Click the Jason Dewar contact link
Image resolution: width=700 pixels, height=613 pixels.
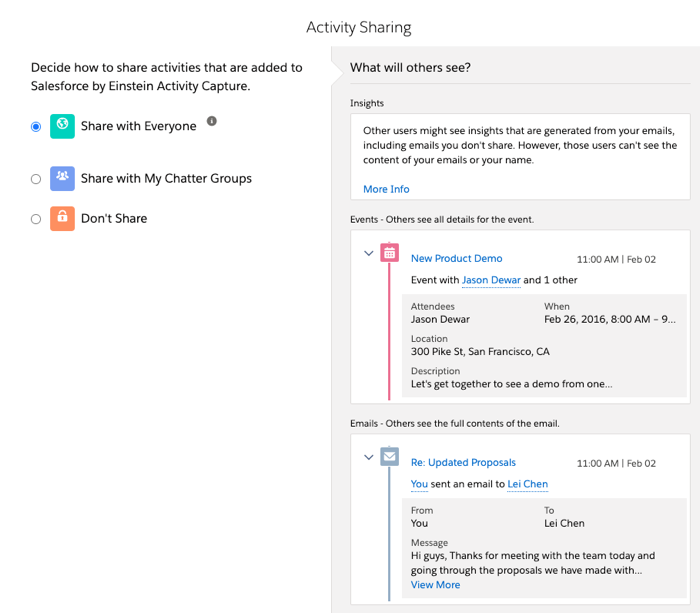[490, 280]
